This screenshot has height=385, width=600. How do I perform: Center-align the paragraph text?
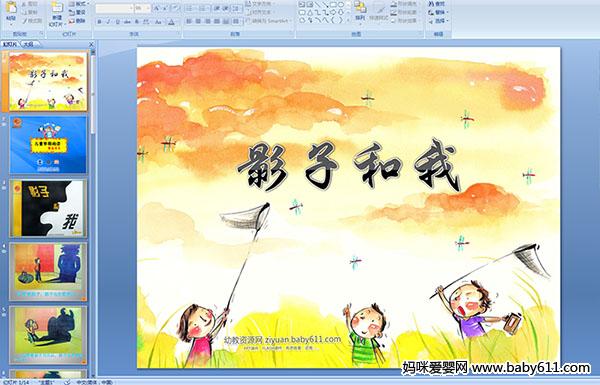coord(198,21)
